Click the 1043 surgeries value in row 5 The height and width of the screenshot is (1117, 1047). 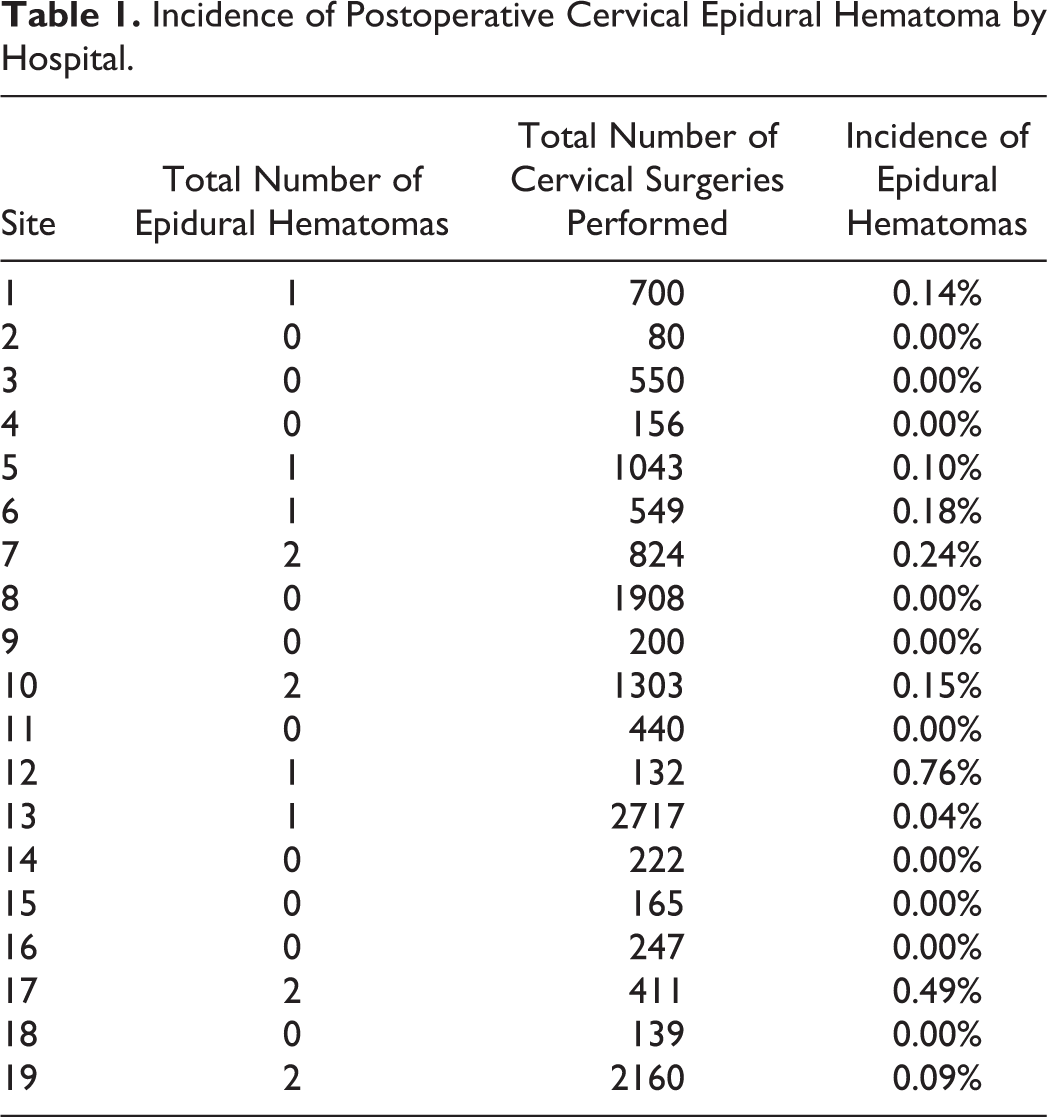pos(648,468)
